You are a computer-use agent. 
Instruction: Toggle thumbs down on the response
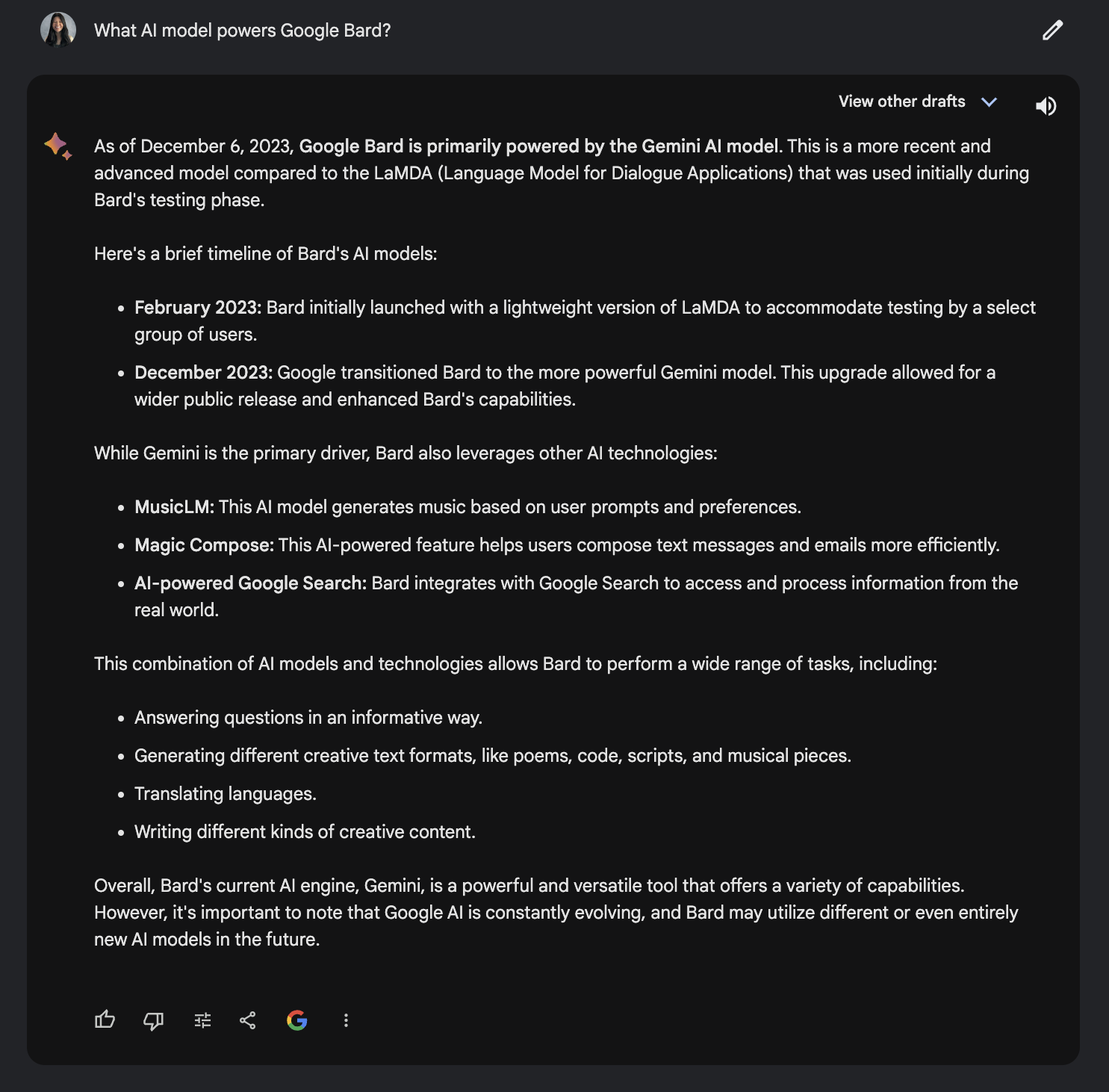click(154, 1020)
